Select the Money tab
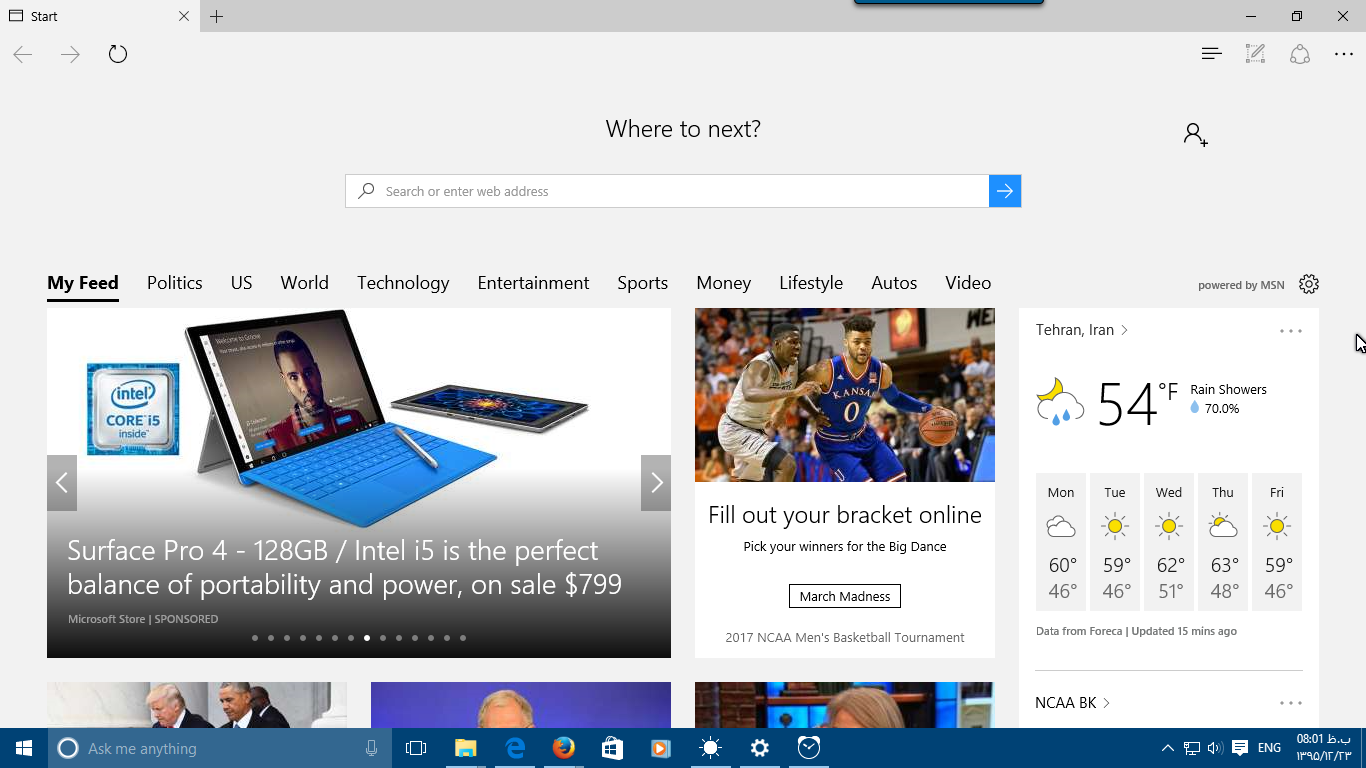1366x768 pixels. point(724,283)
